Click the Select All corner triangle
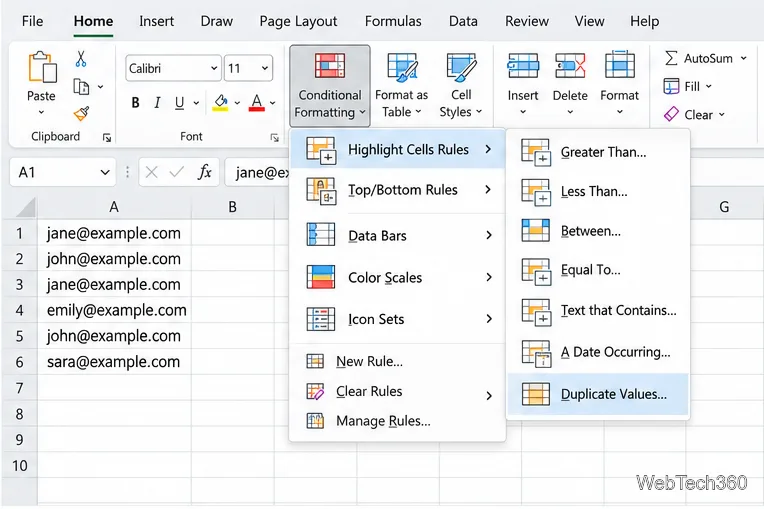Screen dimensions: 764x509 pos(25,207)
